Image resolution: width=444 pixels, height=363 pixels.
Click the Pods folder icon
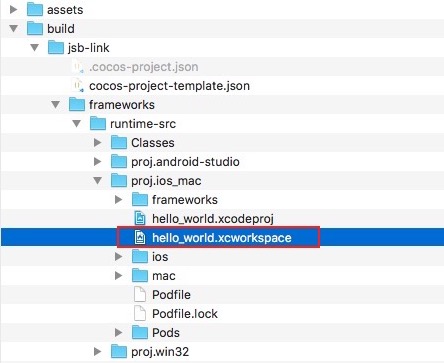140,332
